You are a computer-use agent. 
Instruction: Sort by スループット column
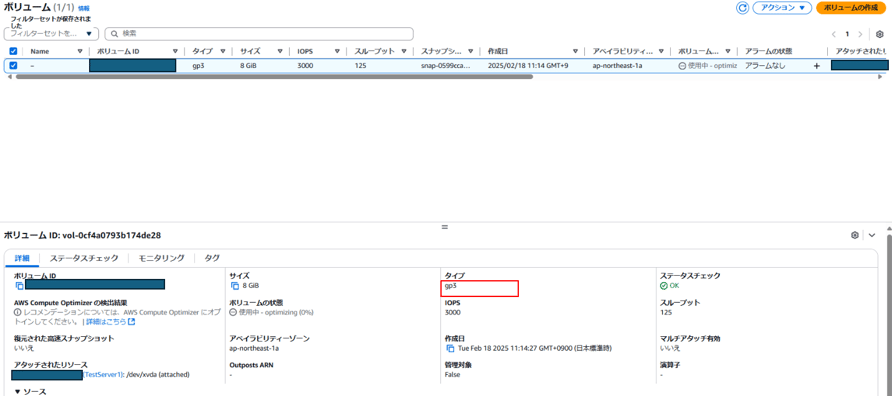pos(404,51)
